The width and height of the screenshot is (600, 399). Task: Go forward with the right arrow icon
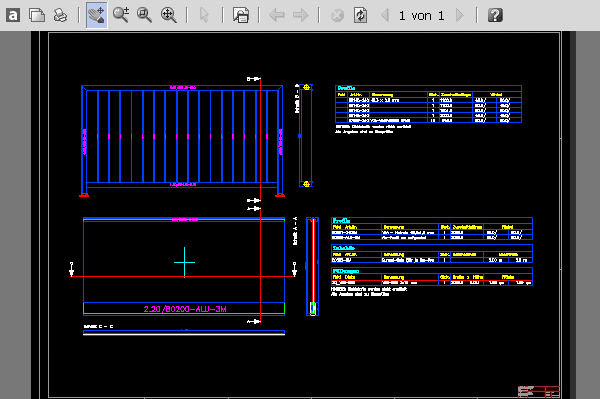[300, 15]
